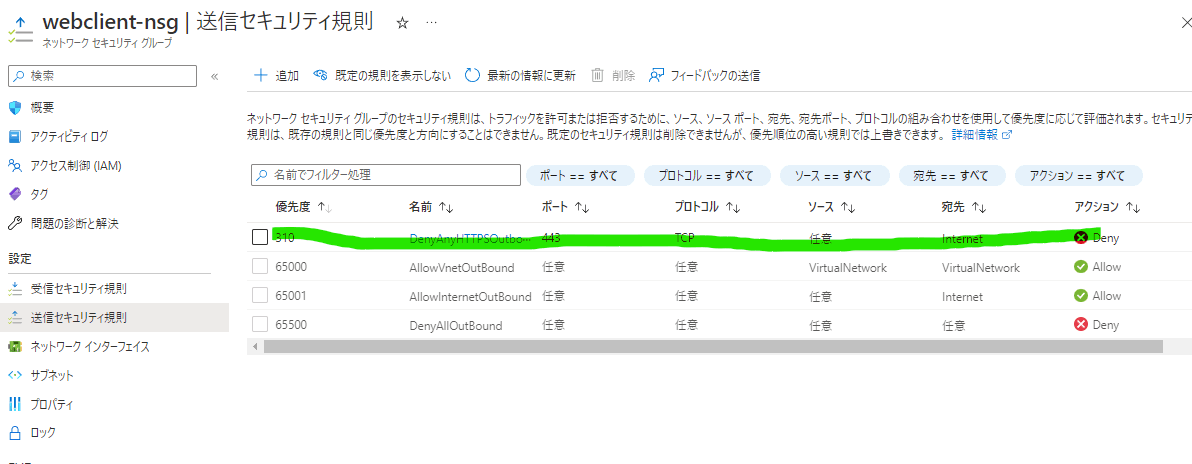Click the purple タグ tag icon
1192x464 pixels.
coord(14,195)
